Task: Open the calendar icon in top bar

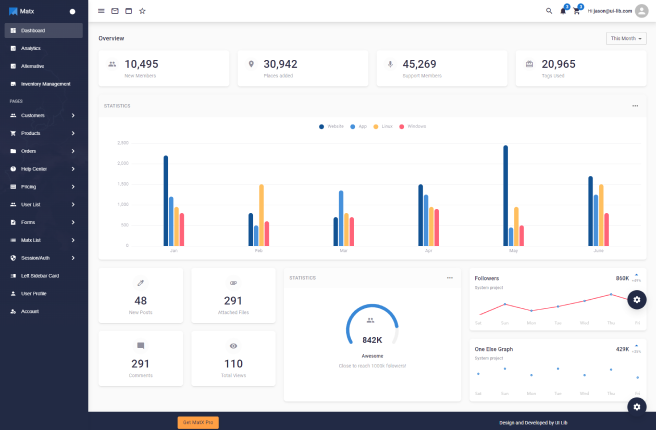Action: click(x=128, y=11)
